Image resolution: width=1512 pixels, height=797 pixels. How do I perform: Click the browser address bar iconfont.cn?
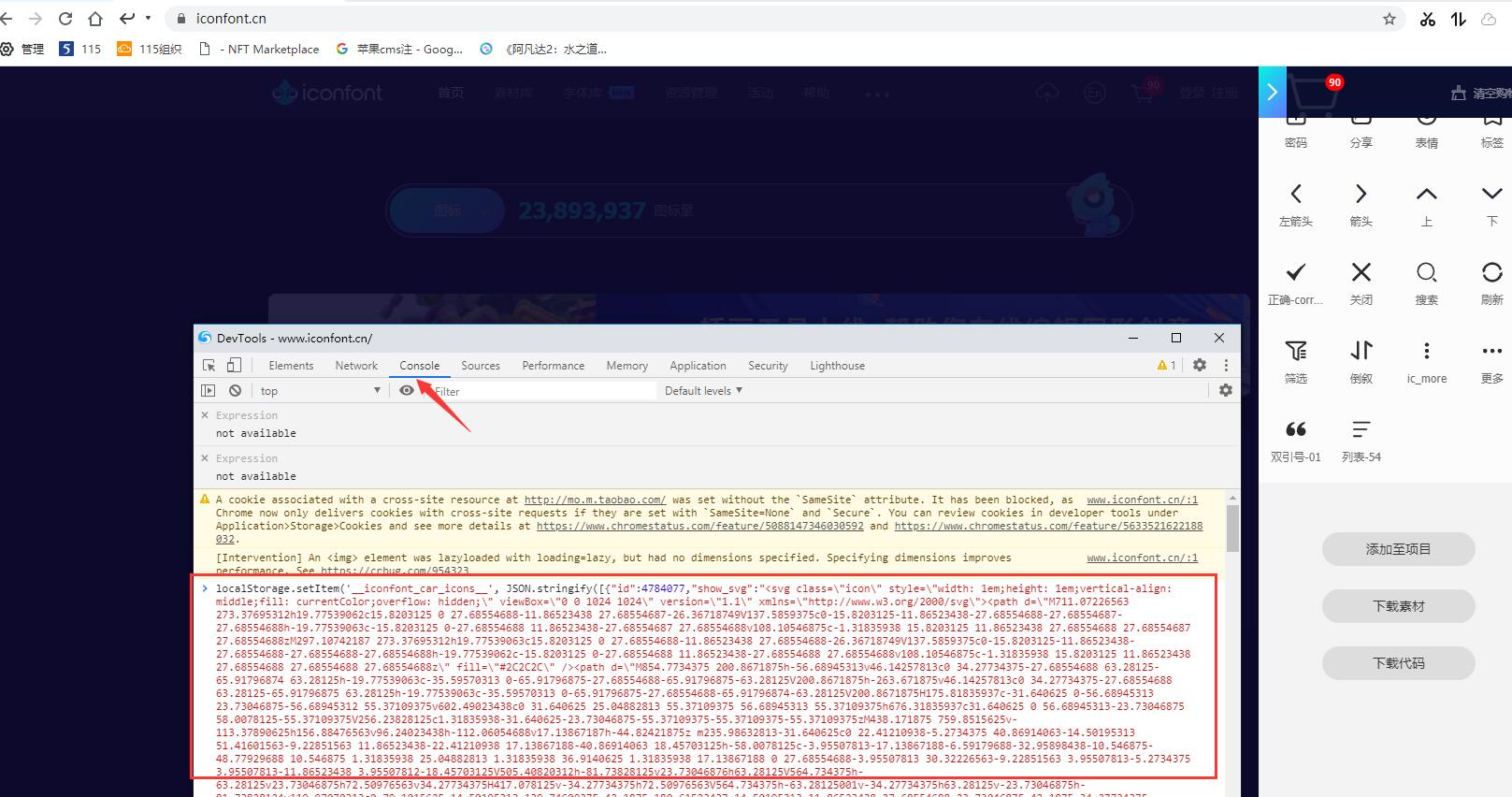coord(776,19)
